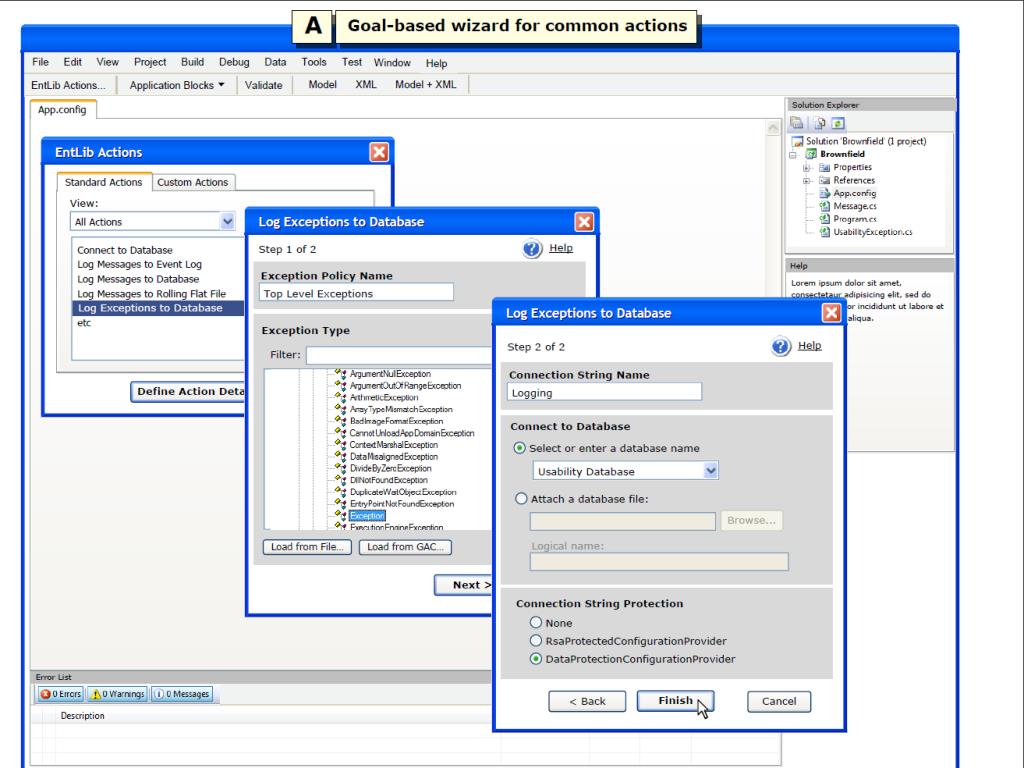Open the Help link in Step 2 dialog
The height and width of the screenshot is (768, 1024).
click(x=810, y=345)
